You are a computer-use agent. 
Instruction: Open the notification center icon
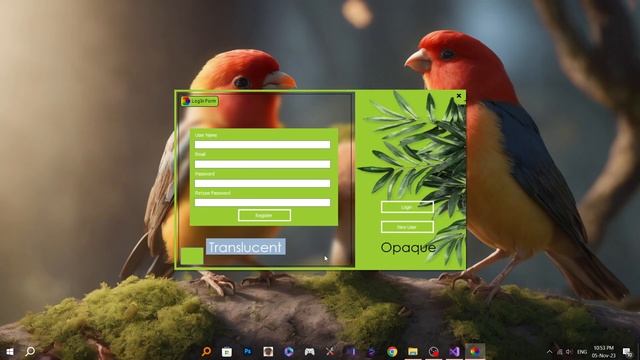click(x=627, y=351)
